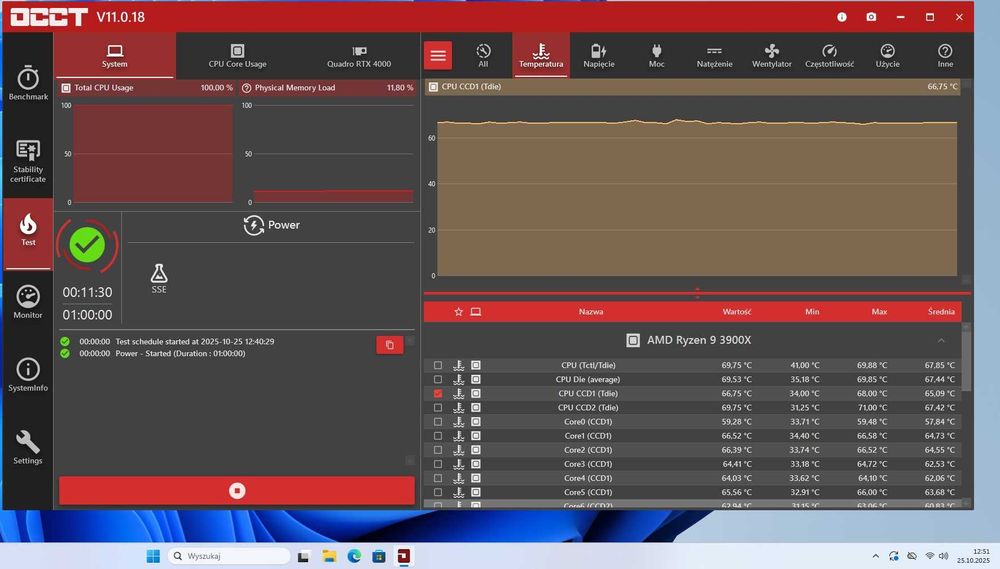Click chip icon in CPU (Tctl/Tdie) row
The height and width of the screenshot is (569, 1000).
[x=476, y=366]
